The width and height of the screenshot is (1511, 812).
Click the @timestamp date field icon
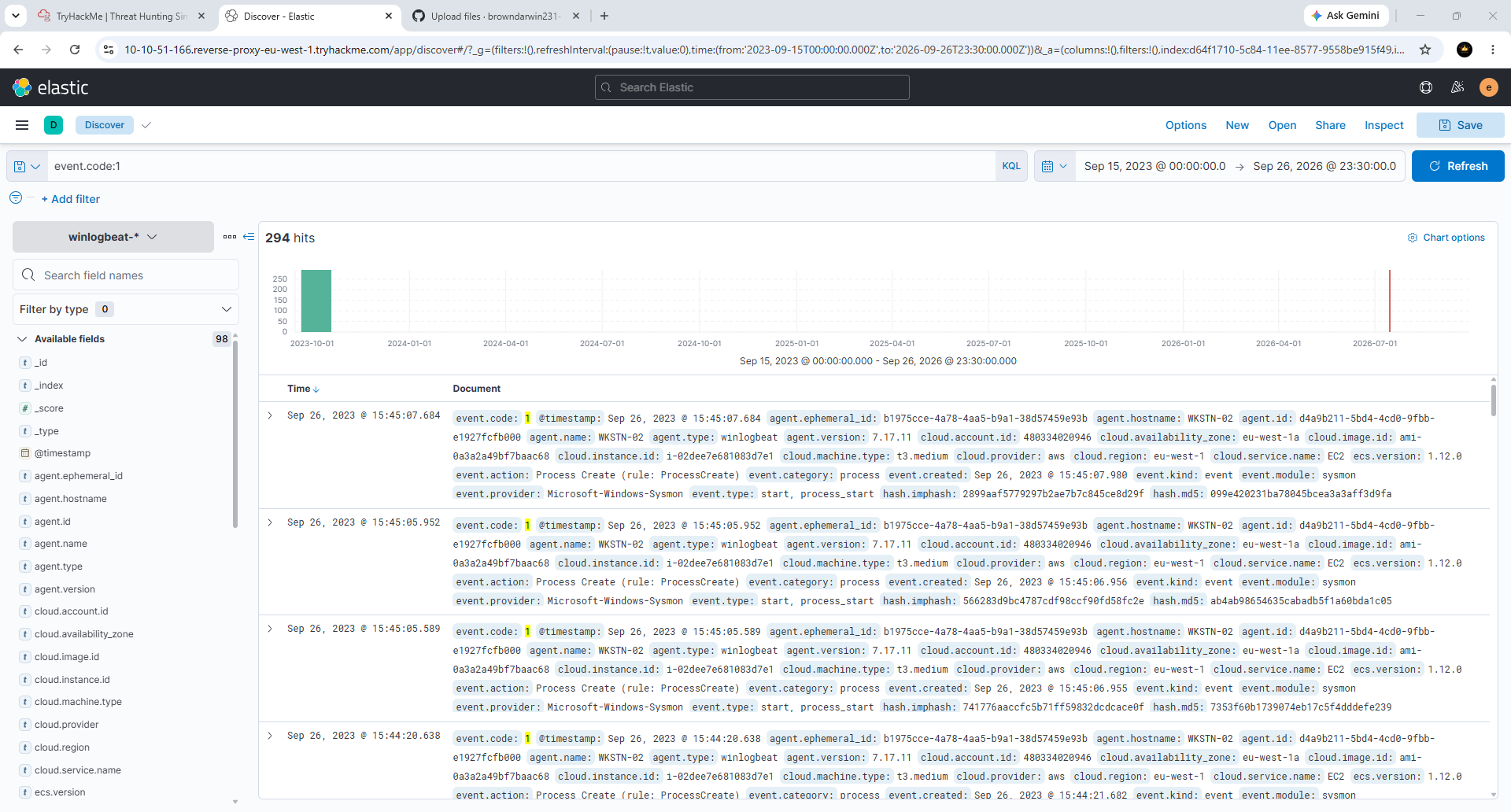tap(25, 453)
